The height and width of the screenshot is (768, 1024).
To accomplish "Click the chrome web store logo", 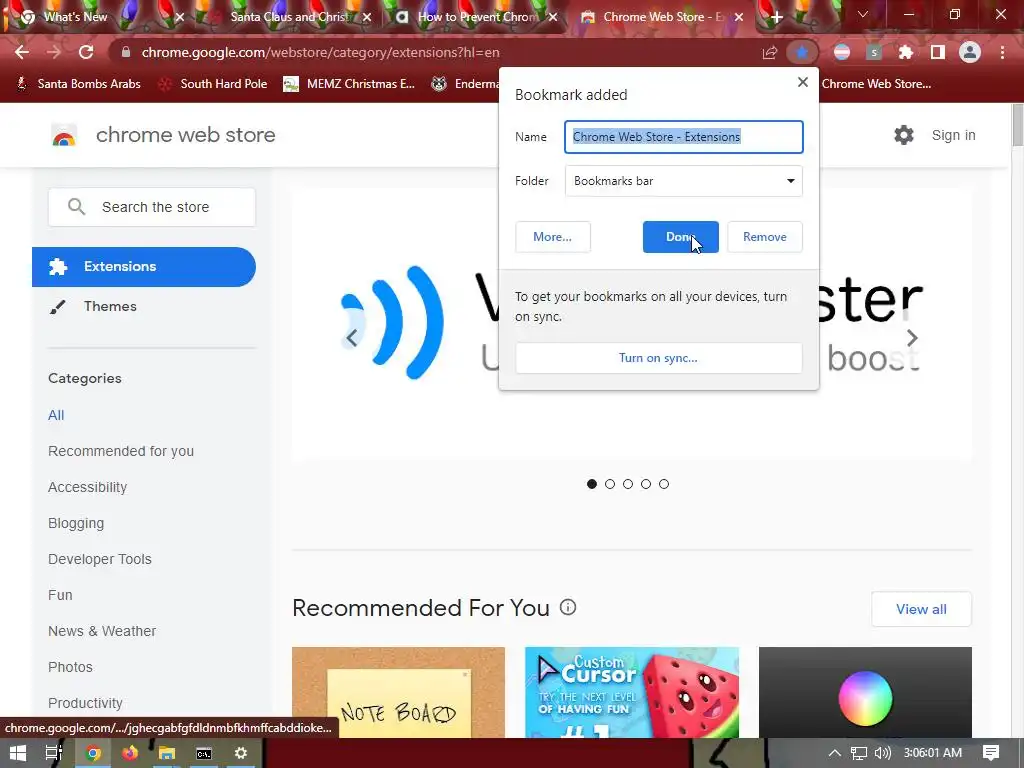I will 64,135.
